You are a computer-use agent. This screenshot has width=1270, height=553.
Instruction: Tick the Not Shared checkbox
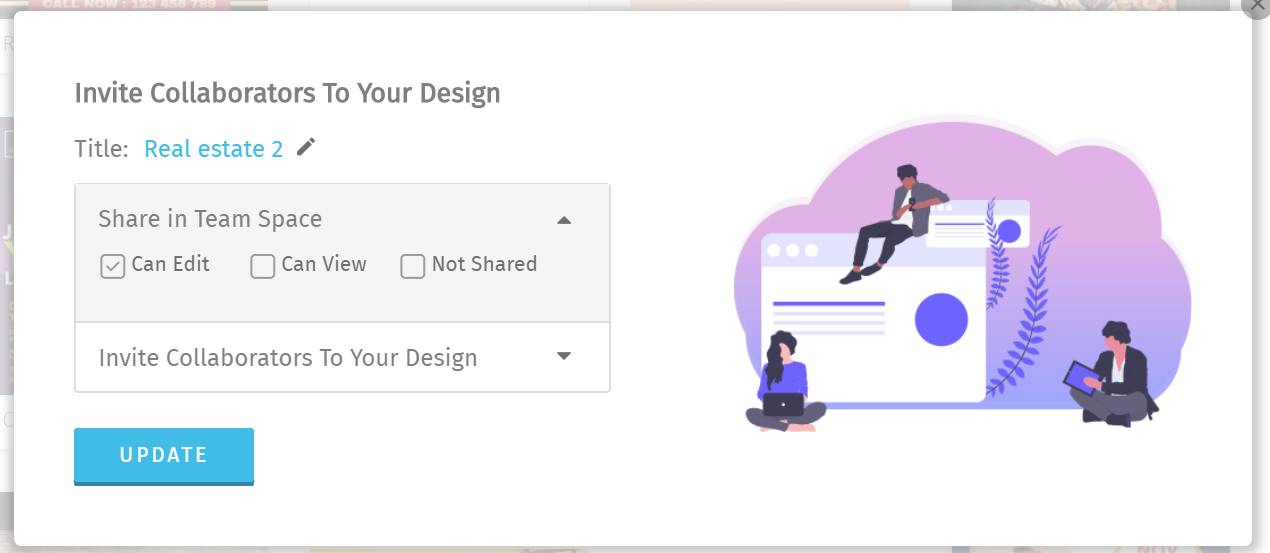[x=413, y=266]
